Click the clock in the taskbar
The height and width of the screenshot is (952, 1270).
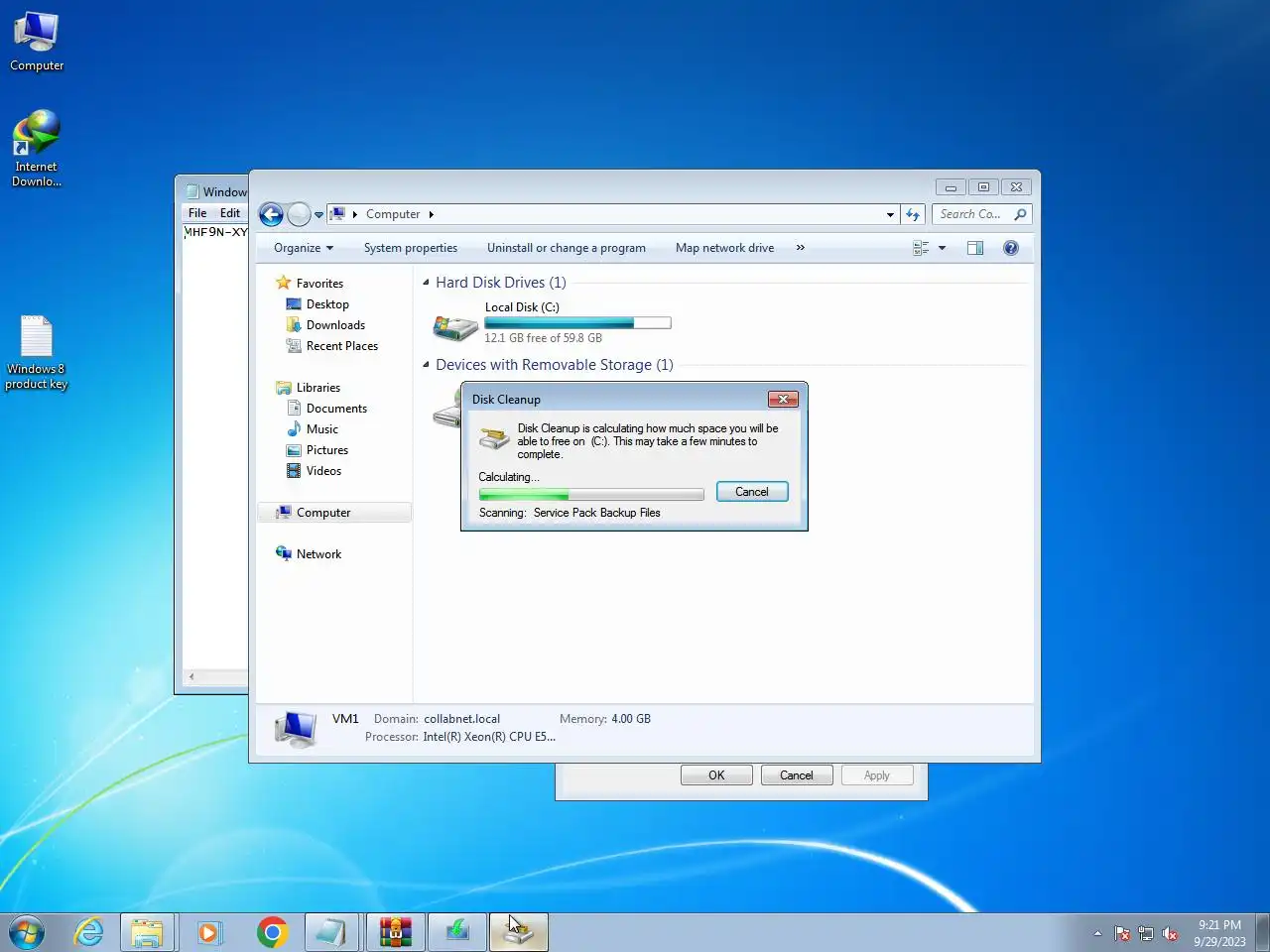pyautogui.click(x=1219, y=933)
